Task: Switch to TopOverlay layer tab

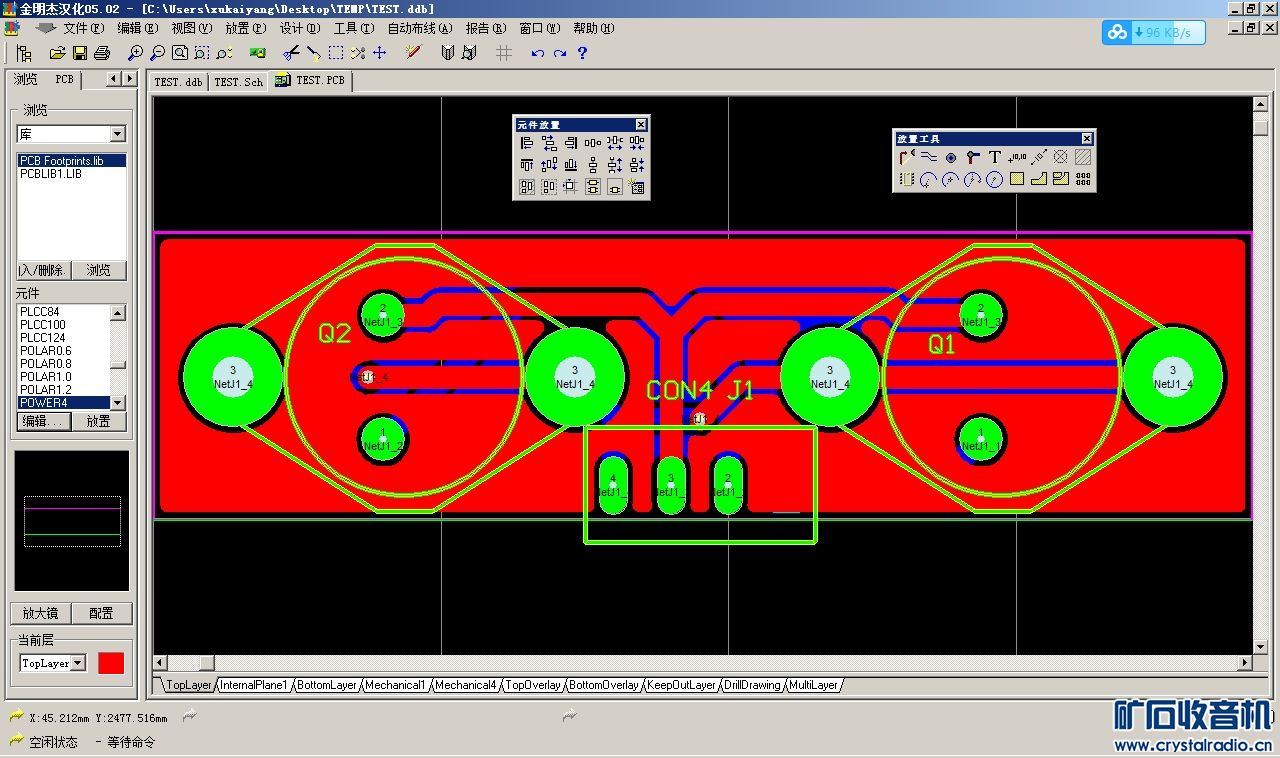Action: 533,685
